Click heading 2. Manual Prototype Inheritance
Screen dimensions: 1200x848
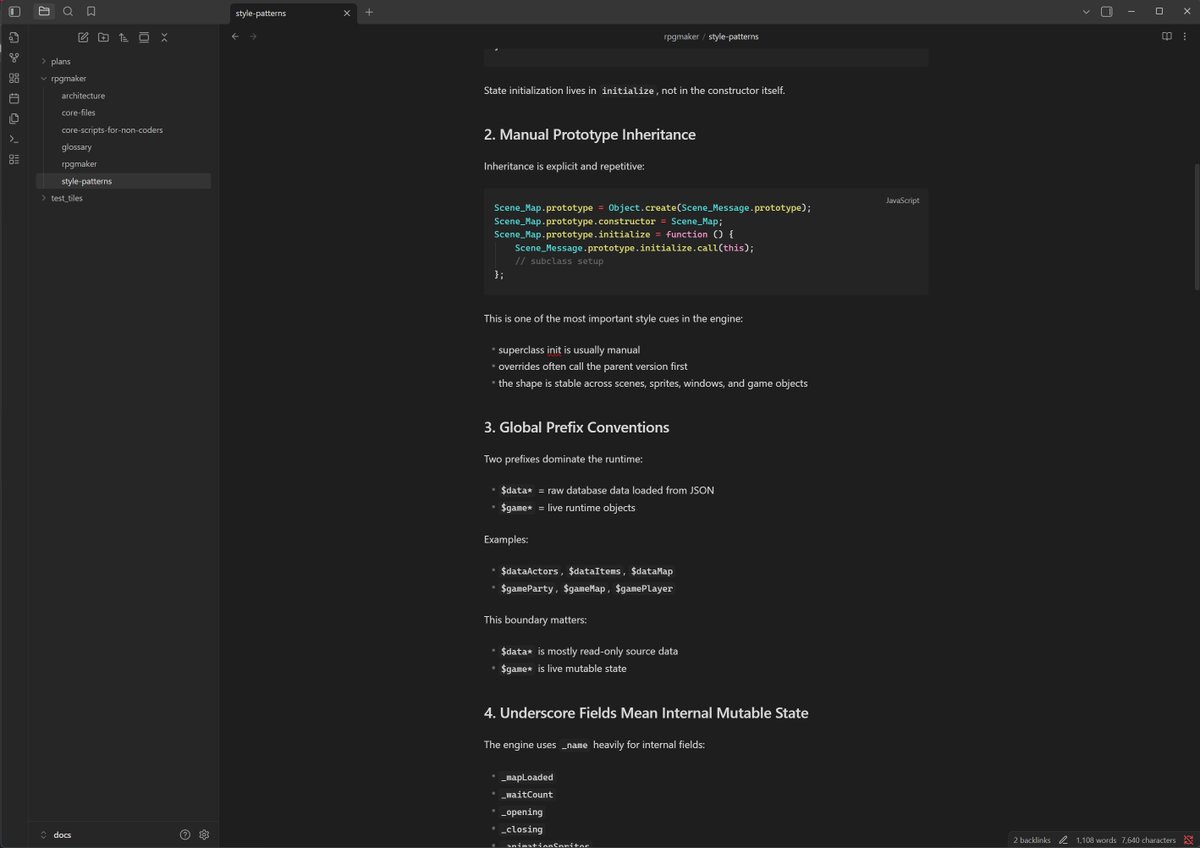click(x=590, y=134)
